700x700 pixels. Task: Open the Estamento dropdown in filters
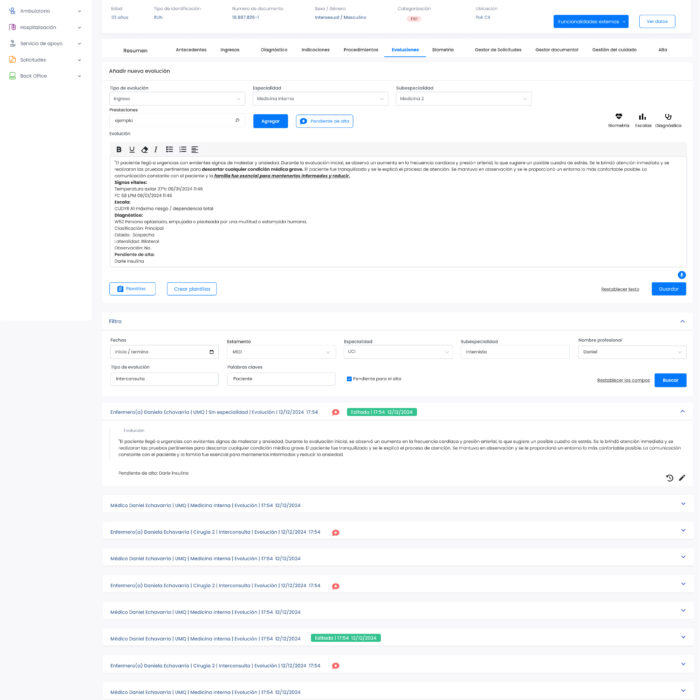coord(280,352)
